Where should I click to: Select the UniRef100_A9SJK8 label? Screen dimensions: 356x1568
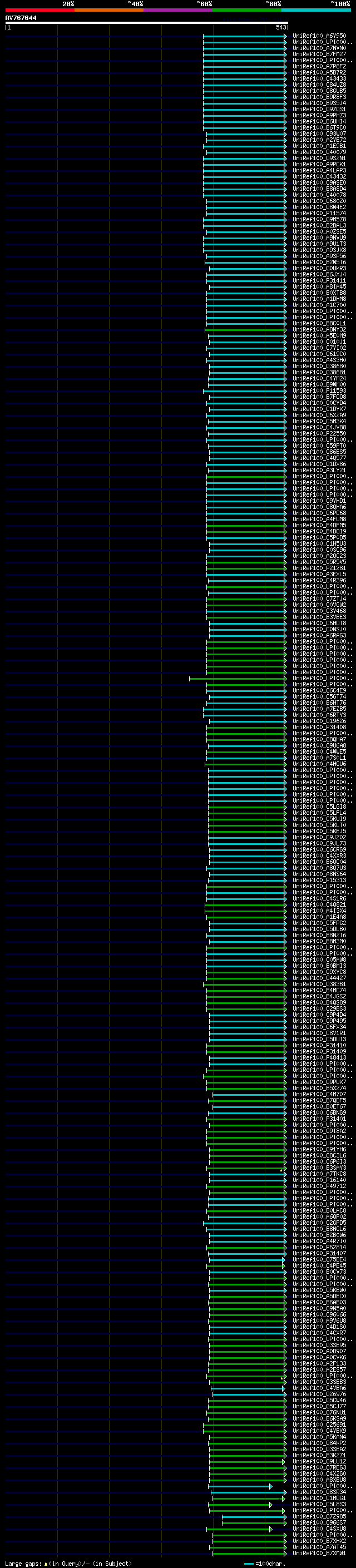(319, 250)
